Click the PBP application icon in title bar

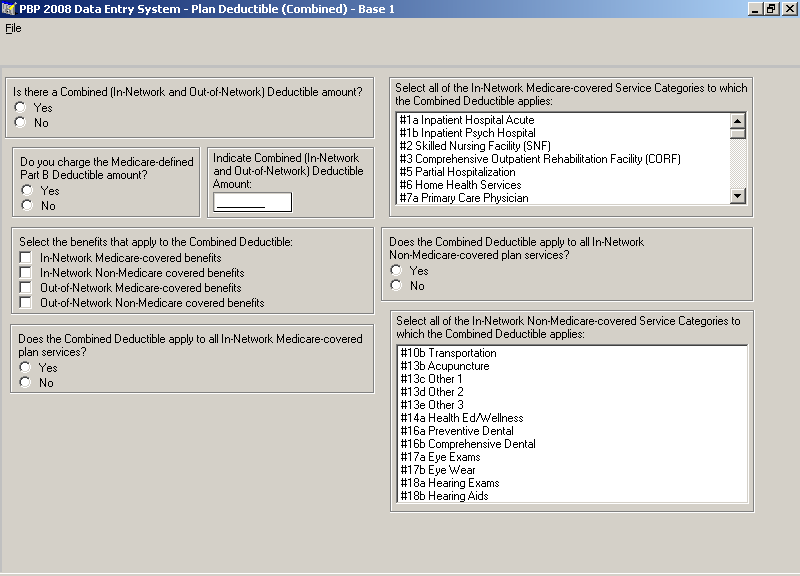[x=9, y=9]
